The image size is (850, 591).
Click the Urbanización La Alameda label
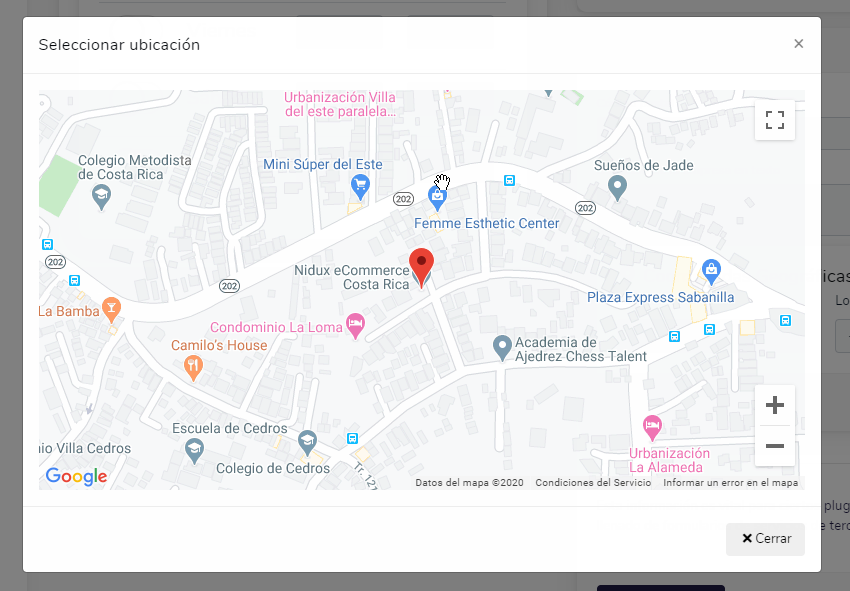[x=669, y=460]
